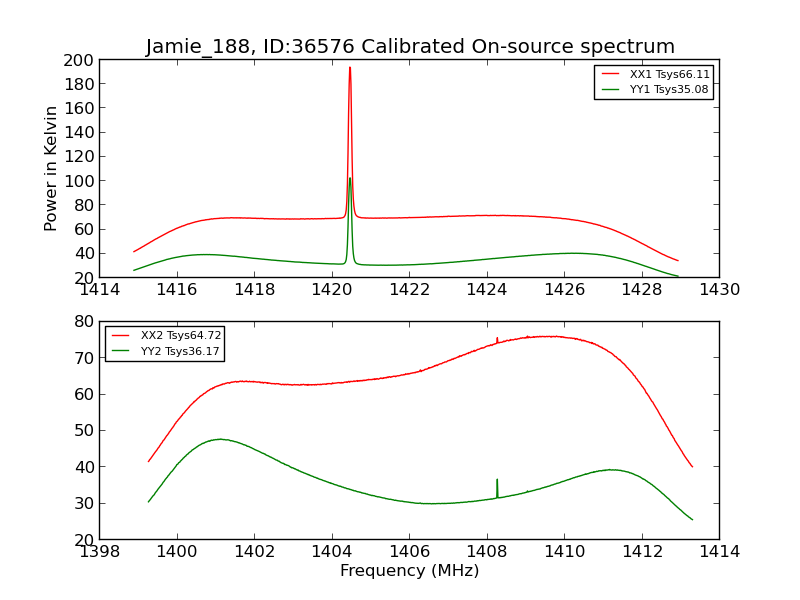Click the x-axis tick label "1406"
Screen dimensions: 800x600
(x=410, y=551)
